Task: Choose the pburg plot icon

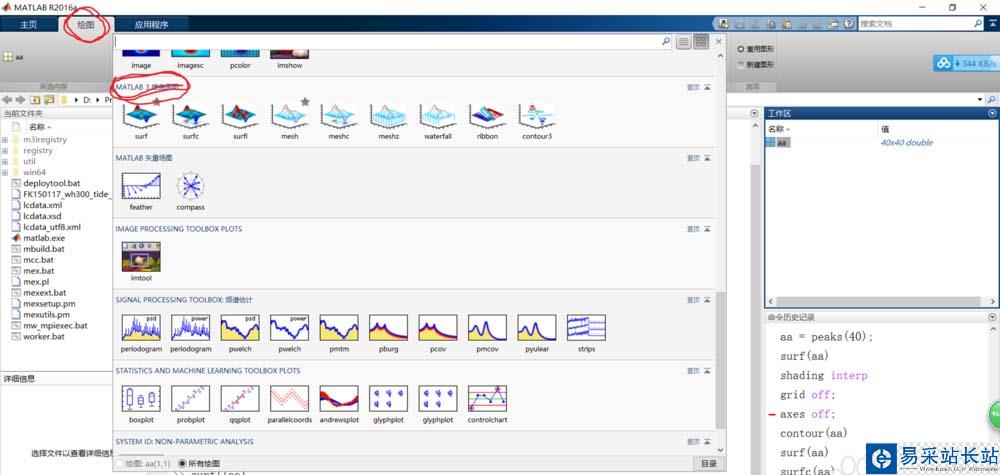Action: [388, 328]
